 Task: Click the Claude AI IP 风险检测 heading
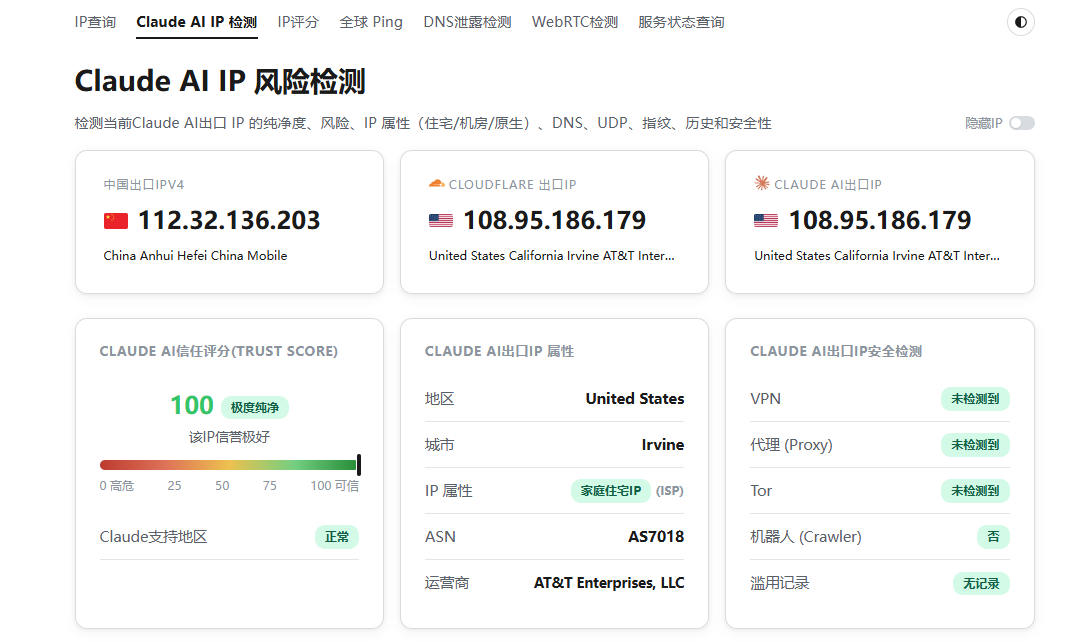pyautogui.click(x=220, y=82)
